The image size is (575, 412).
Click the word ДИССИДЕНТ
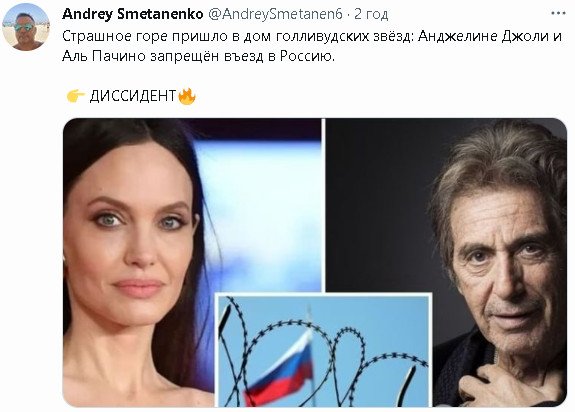[133, 96]
